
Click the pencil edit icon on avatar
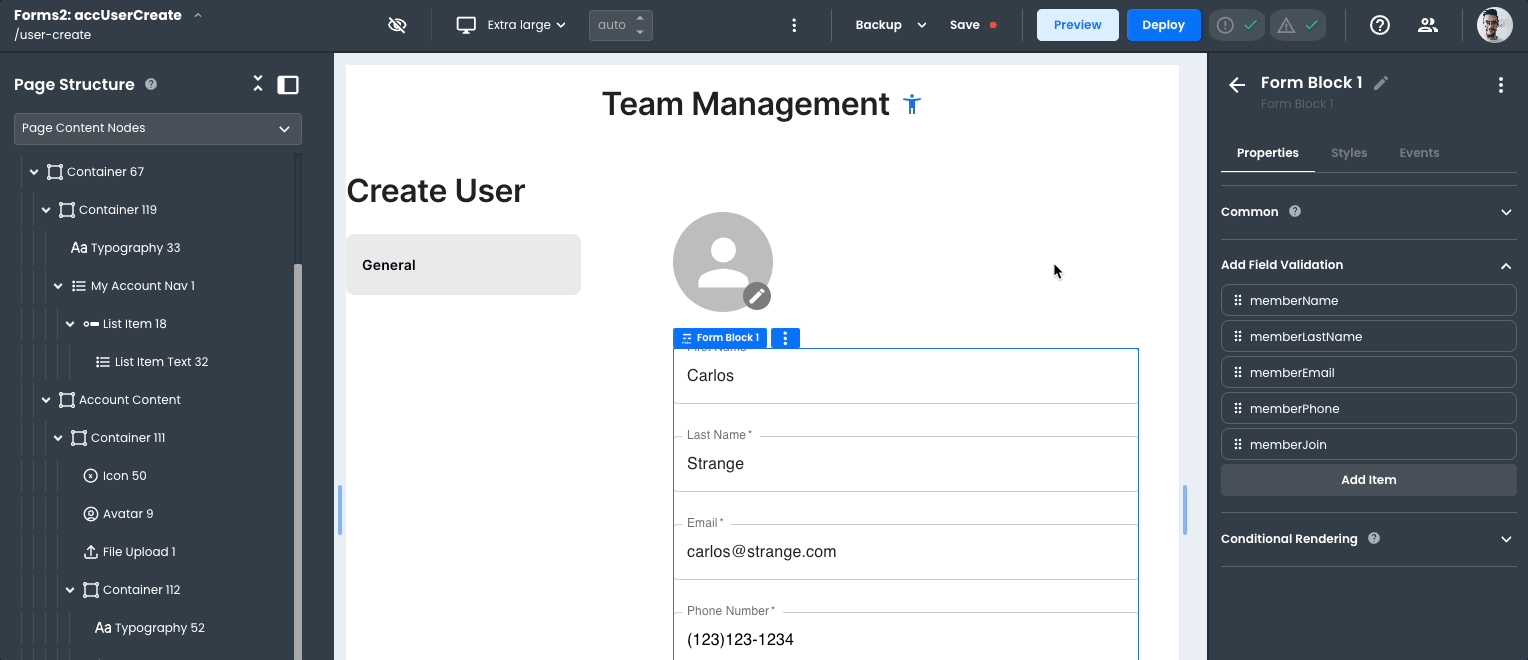pos(757,295)
